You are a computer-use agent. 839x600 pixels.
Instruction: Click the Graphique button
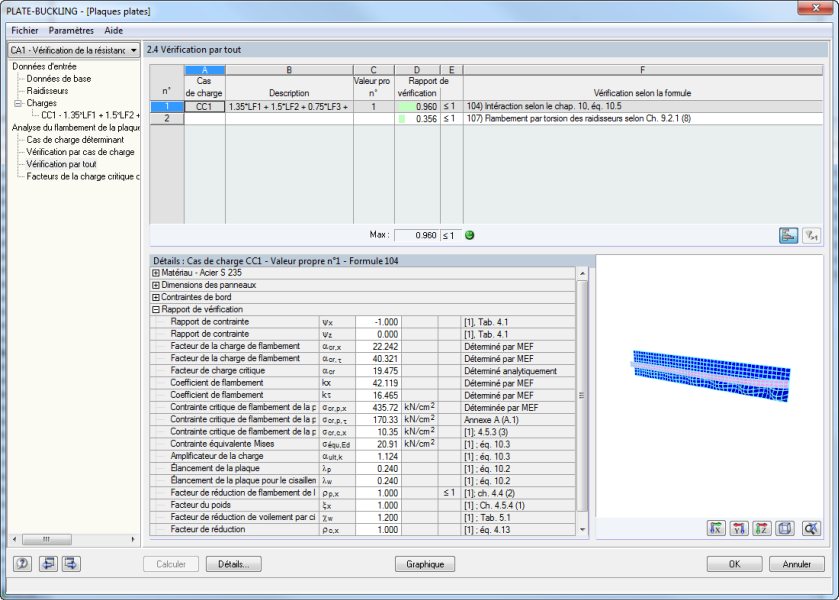[425, 564]
